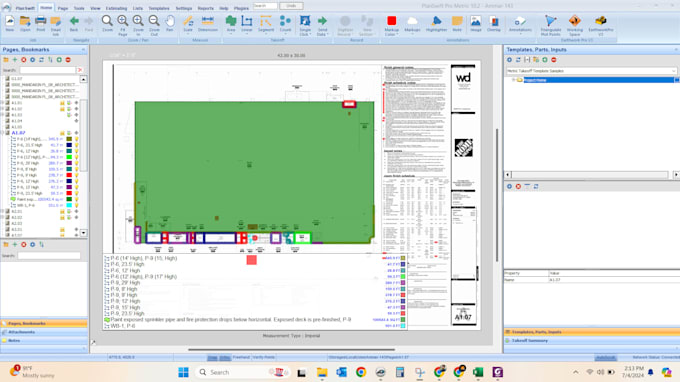This screenshot has height=382, width=680.
Task: Click color swatch for P-9, 9' High
Action: pos(69,175)
